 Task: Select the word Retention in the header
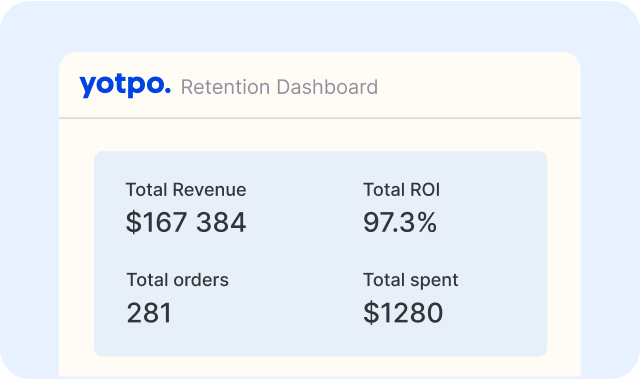(225, 87)
